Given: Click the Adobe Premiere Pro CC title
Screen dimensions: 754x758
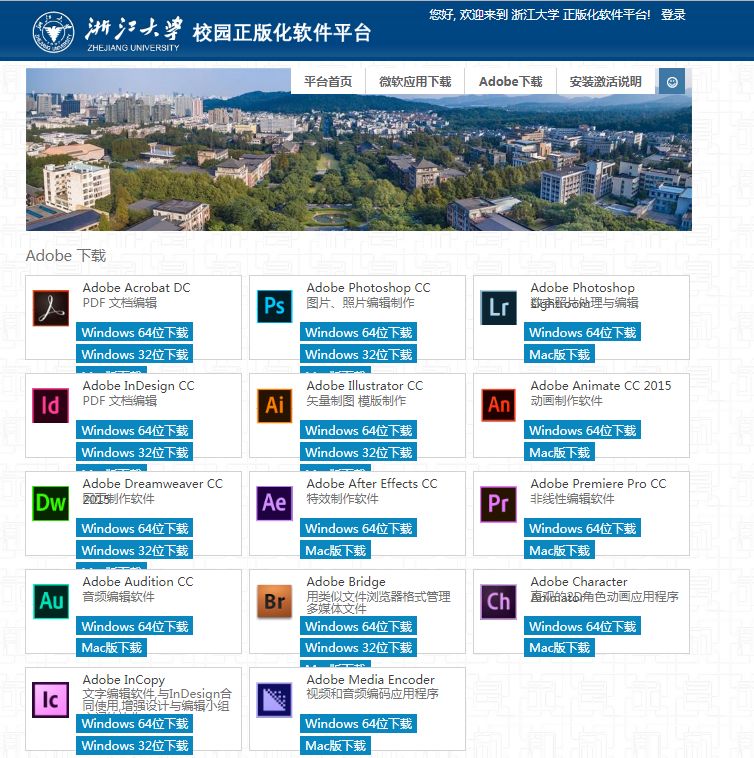Looking at the screenshot, I should (598, 483).
